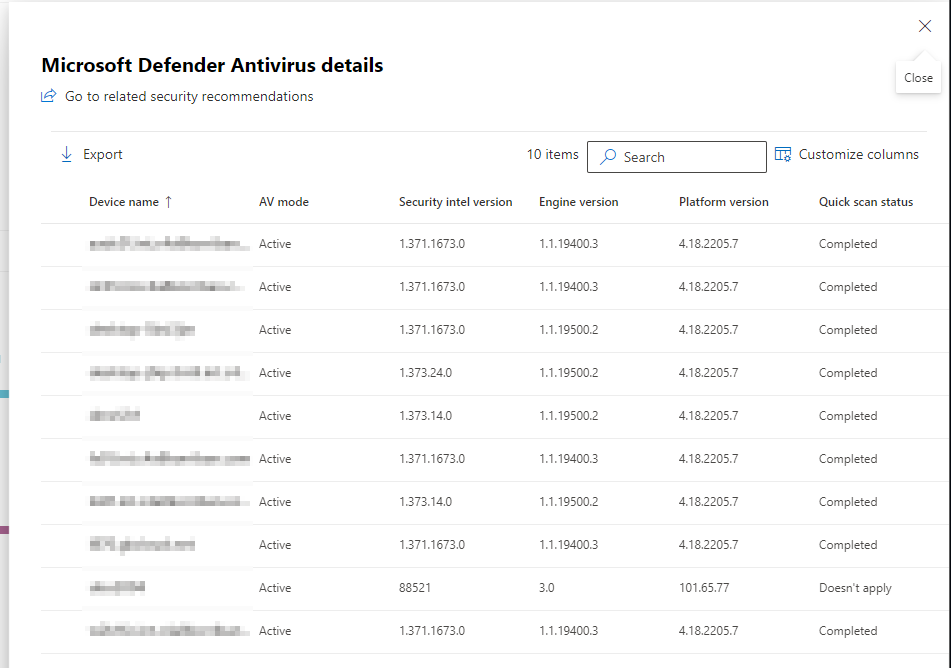Select security intel version 88521
Screen dimensions: 951x668
(x=415, y=588)
